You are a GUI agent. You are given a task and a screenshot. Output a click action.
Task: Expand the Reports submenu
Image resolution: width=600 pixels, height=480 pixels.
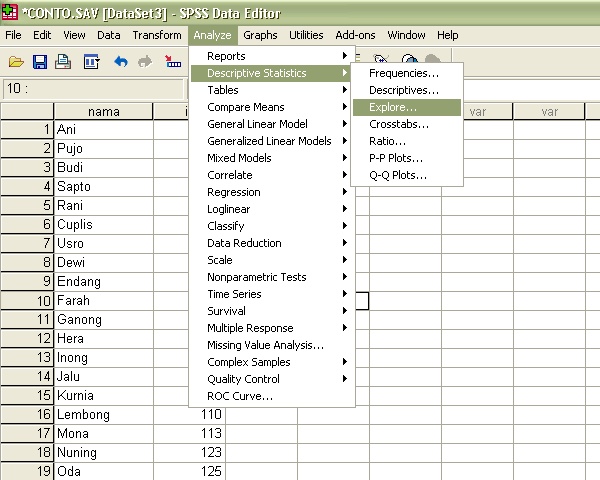click(x=272, y=56)
